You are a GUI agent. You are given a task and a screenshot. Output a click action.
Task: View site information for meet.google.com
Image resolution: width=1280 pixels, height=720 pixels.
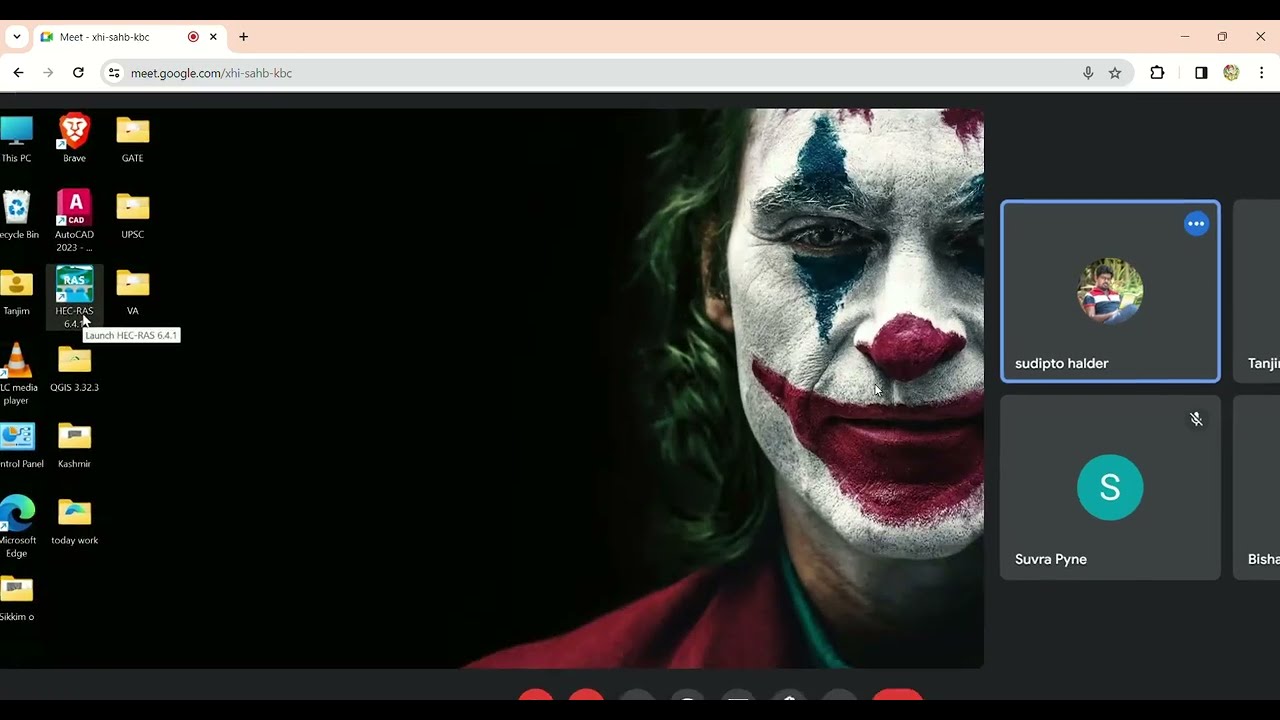coord(114,73)
